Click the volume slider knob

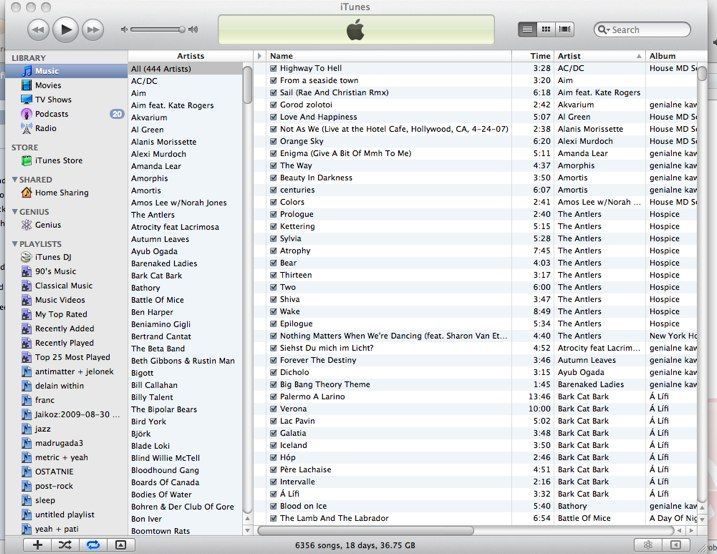[182, 30]
